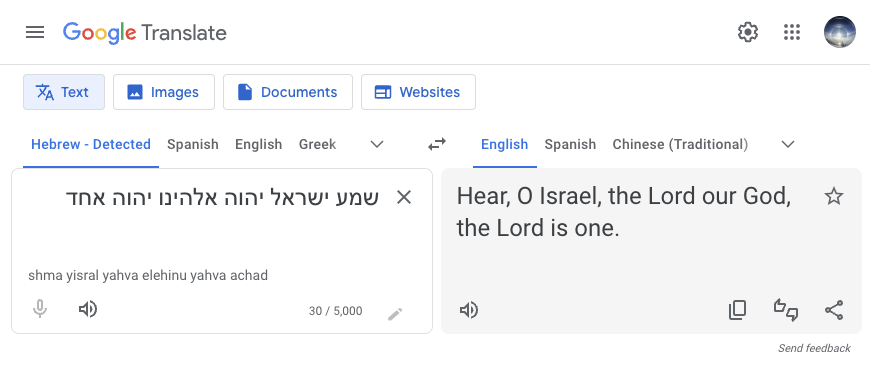Screen dimensions: 870x377
Task: Clear the Hebrew source text
Action: tap(403, 197)
